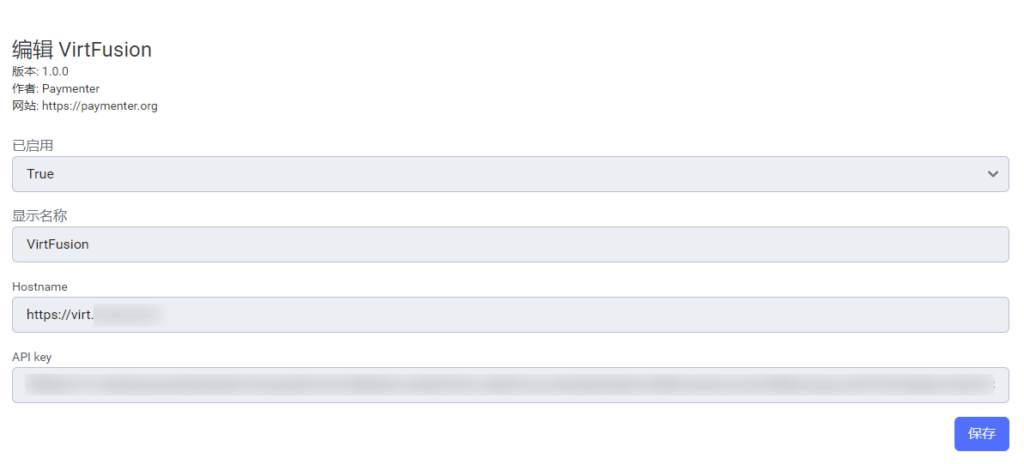This screenshot has width=1024, height=464.
Task: Click the https://virt. text in Hostname
Action: point(60,315)
